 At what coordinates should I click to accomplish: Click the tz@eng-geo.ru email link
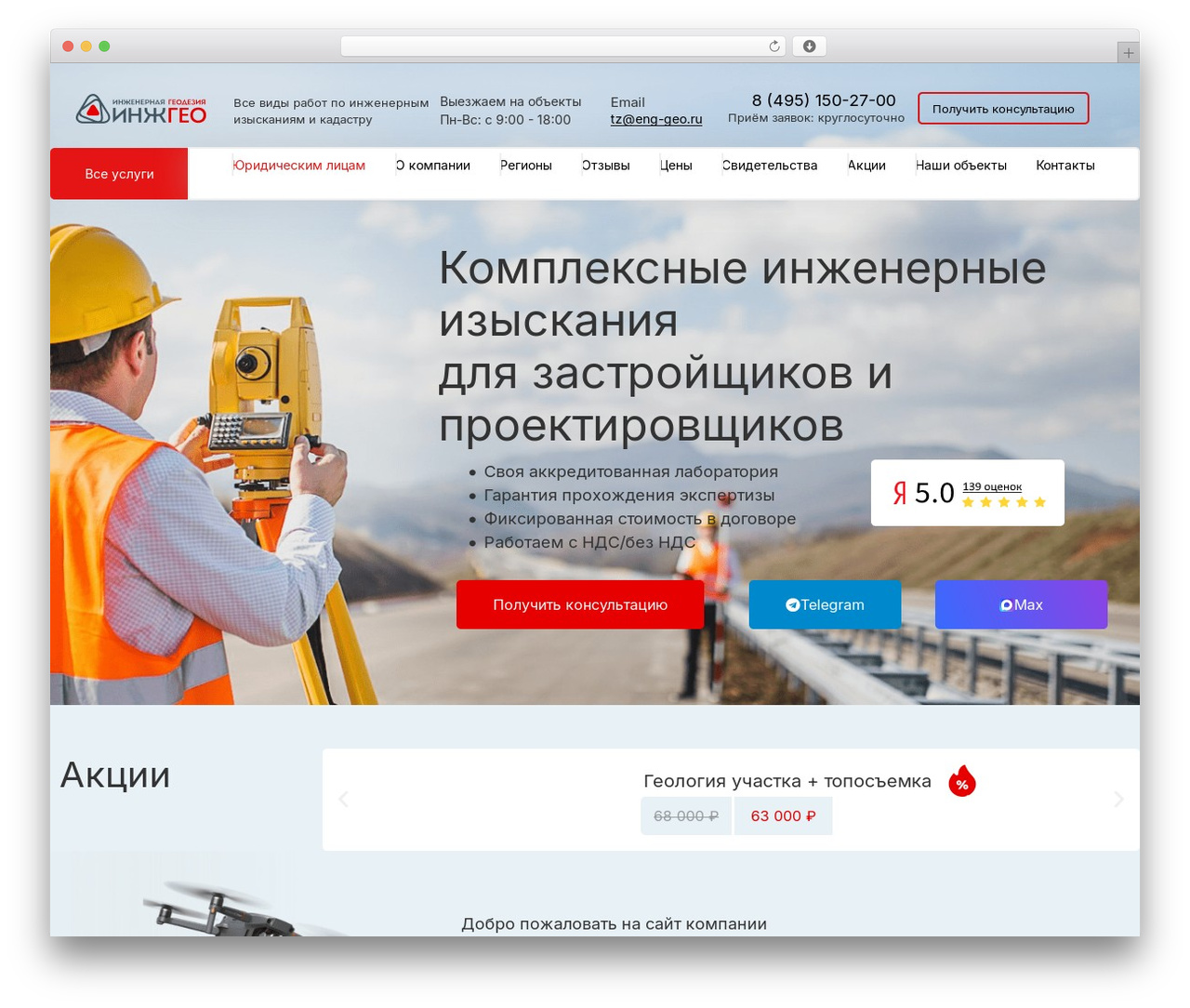point(656,119)
